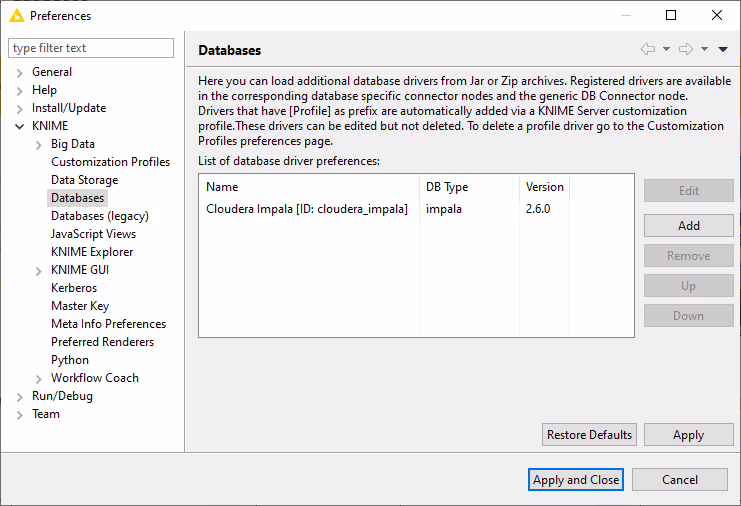Click the DB Type column header
The image size is (741, 506).
pos(446,187)
